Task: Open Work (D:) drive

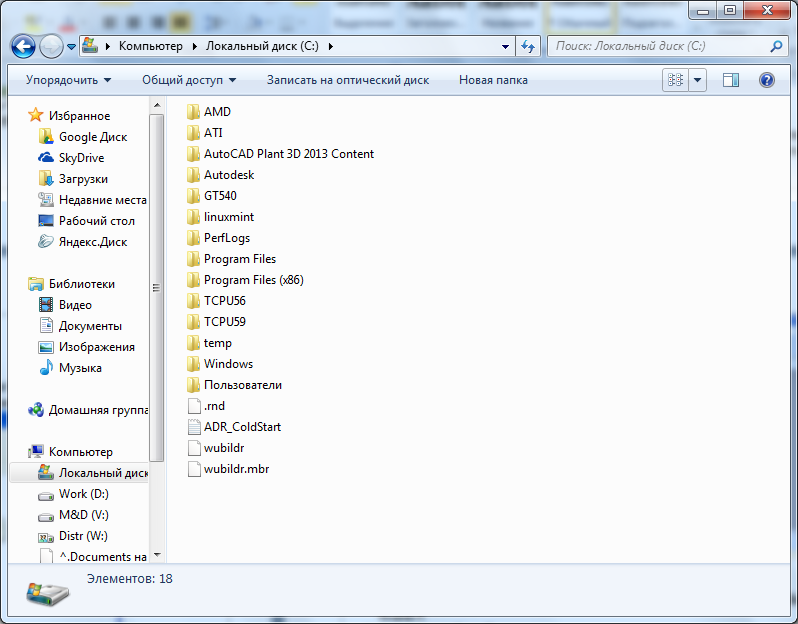Action: click(74, 494)
